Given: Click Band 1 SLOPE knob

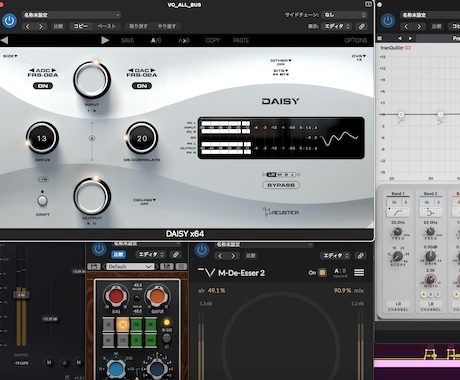Looking at the screenshot, I should 398,256.
